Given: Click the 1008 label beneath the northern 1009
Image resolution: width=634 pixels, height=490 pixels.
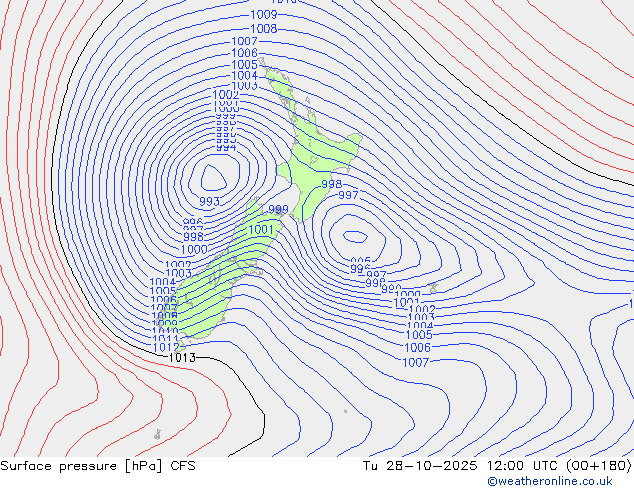Looking at the screenshot, I should click(264, 29).
